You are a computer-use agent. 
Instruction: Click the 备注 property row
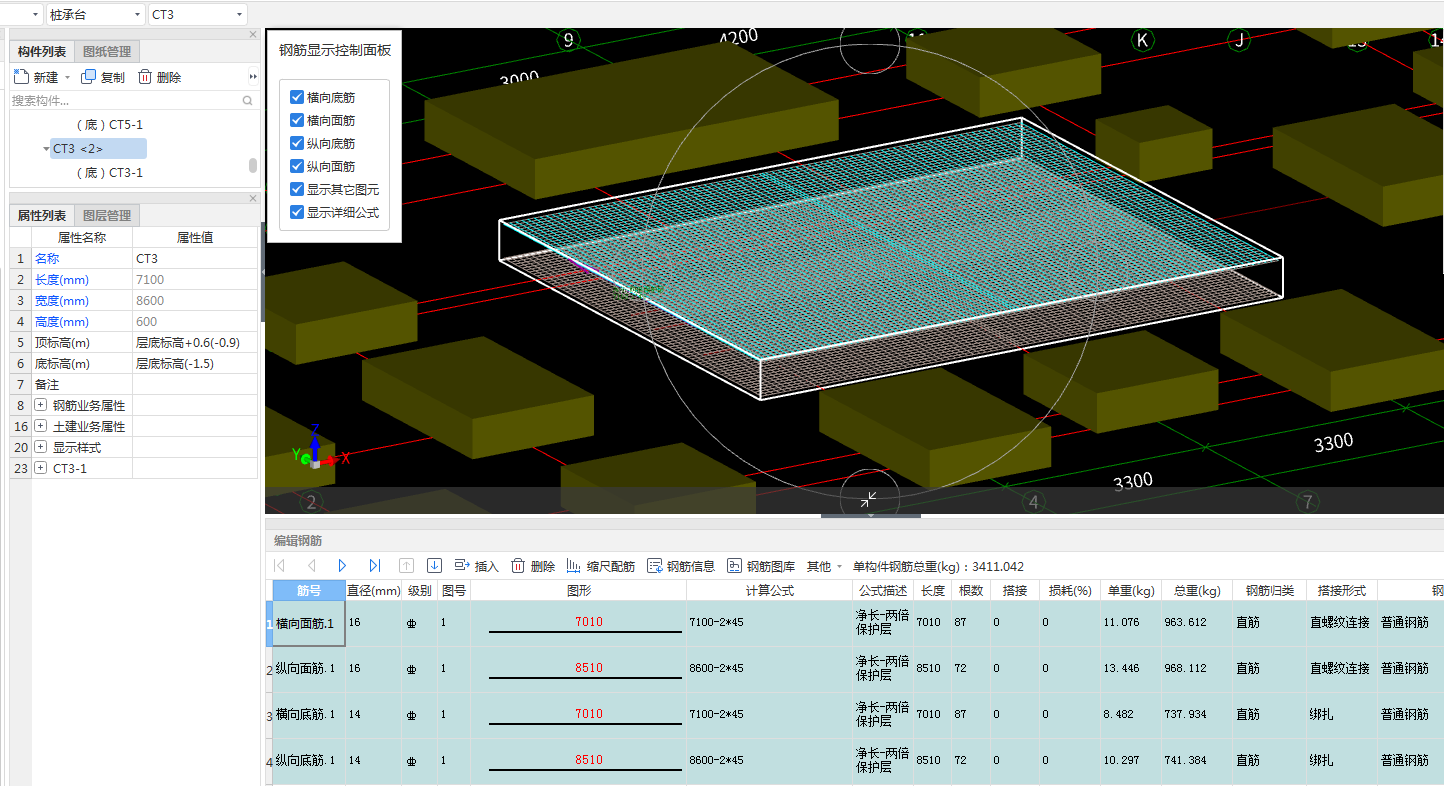click(x=133, y=384)
